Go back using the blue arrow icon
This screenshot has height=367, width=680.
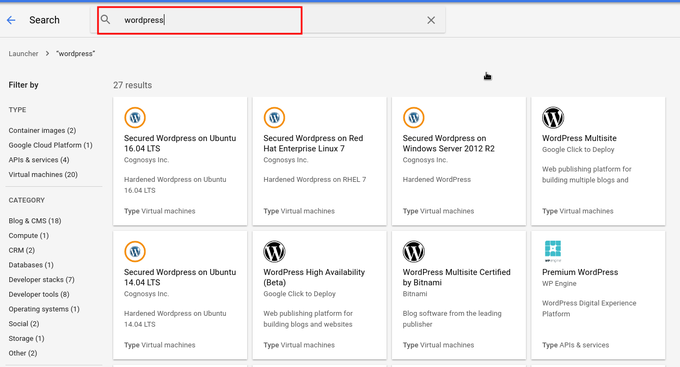point(11,20)
